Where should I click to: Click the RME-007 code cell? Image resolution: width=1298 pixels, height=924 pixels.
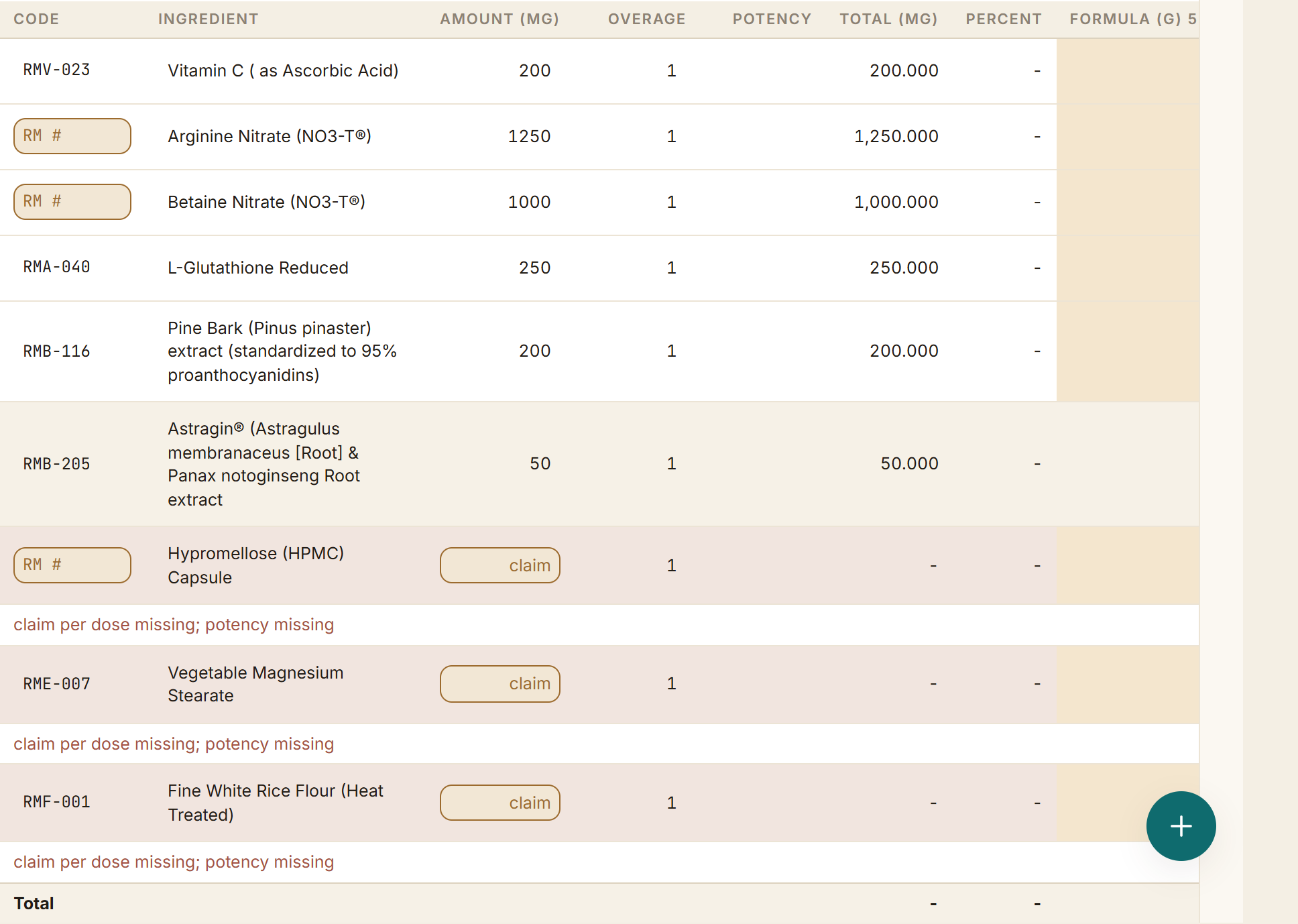pyautogui.click(x=57, y=684)
